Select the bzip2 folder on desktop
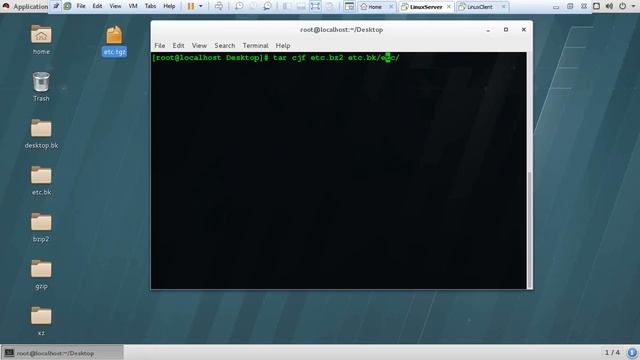Screen dimensions: 640x360 pyautogui.click(x=41, y=227)
